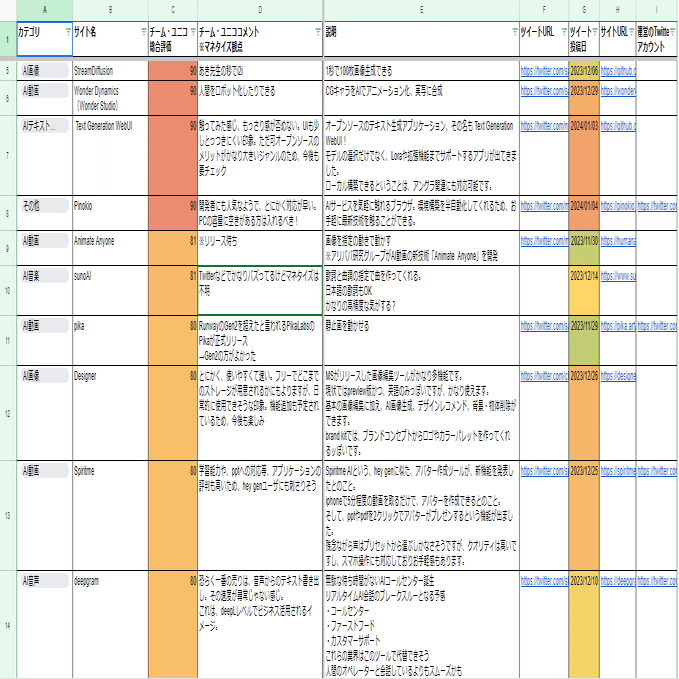Click the date cell 2023/11/29

(584, 340)
